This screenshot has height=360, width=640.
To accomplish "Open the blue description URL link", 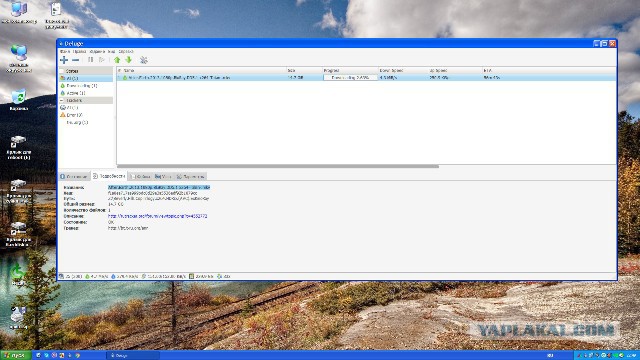I will [x=157, y=216].
